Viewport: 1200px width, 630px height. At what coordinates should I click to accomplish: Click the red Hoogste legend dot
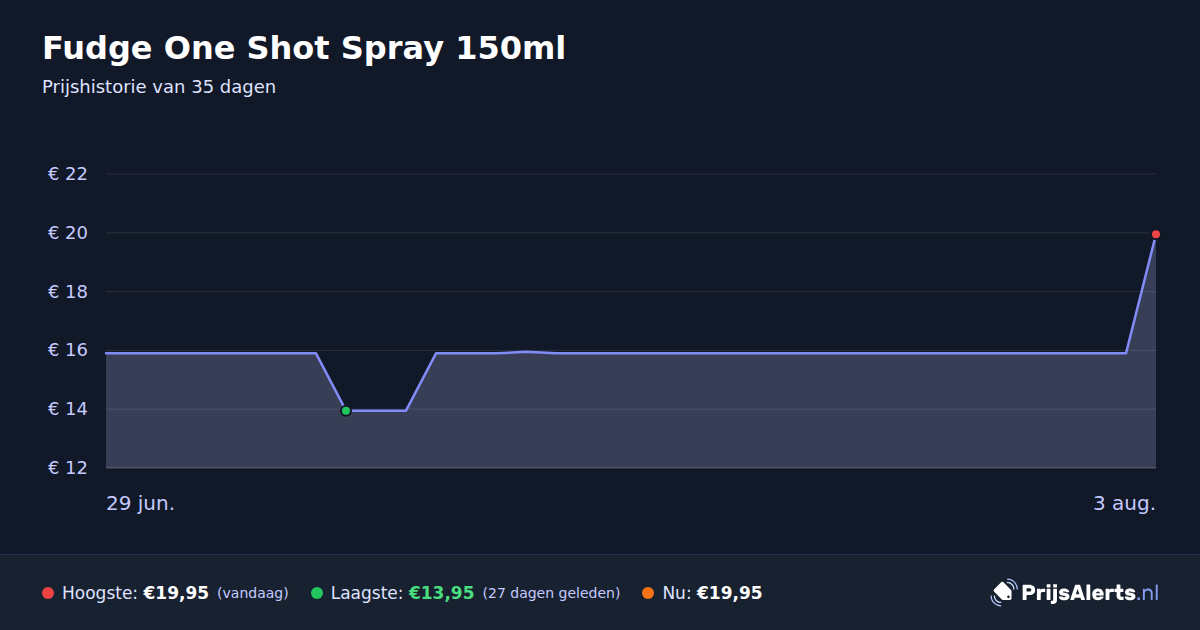coord(47,593)
